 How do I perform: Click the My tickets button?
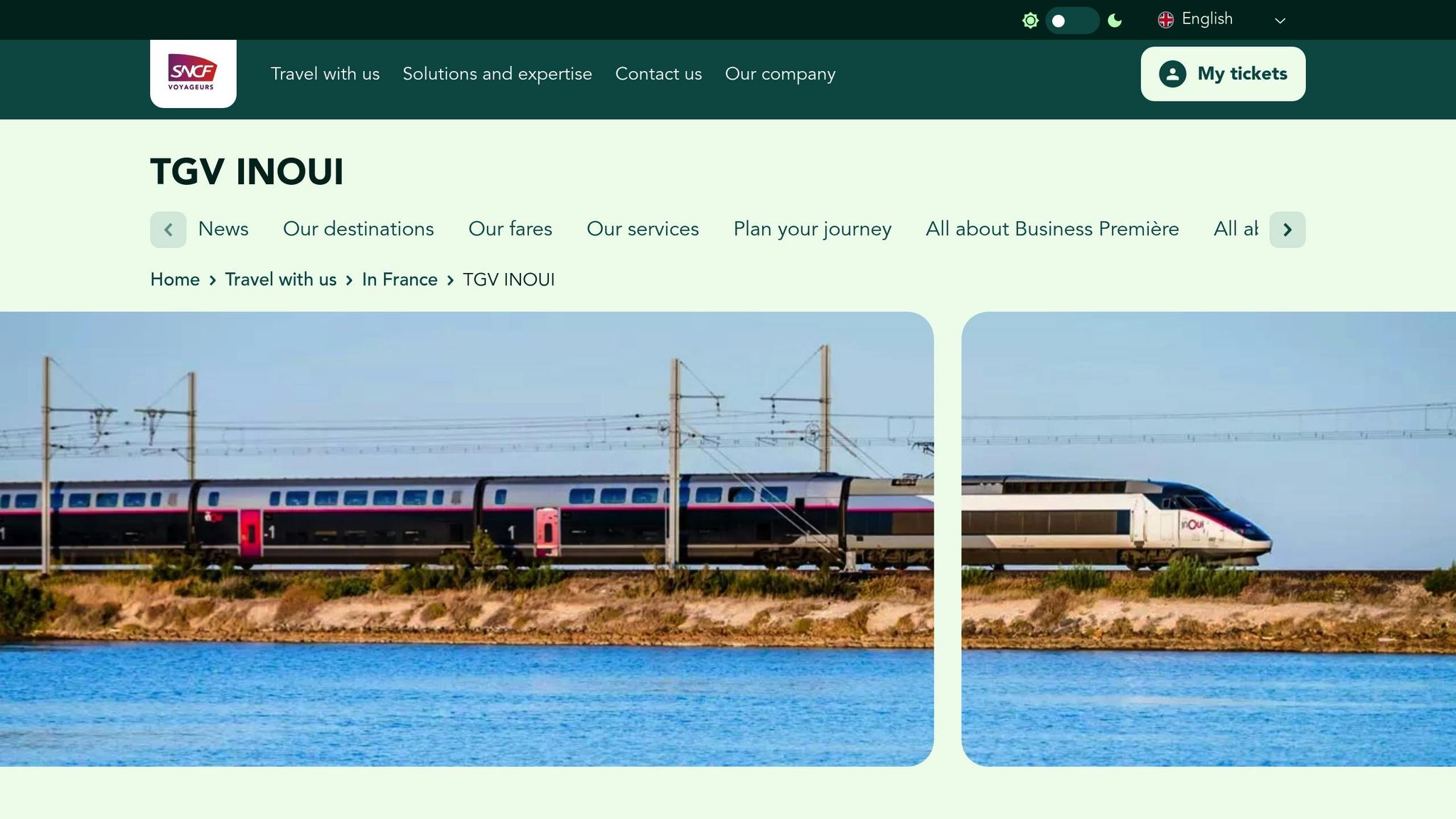[x=1222, y=73]
